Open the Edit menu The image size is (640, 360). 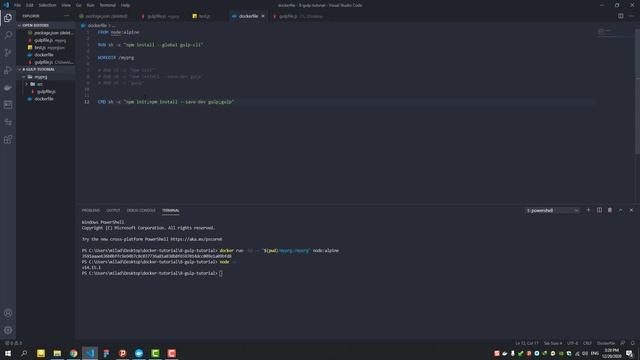pyautogui.click(x=30, y=5)
